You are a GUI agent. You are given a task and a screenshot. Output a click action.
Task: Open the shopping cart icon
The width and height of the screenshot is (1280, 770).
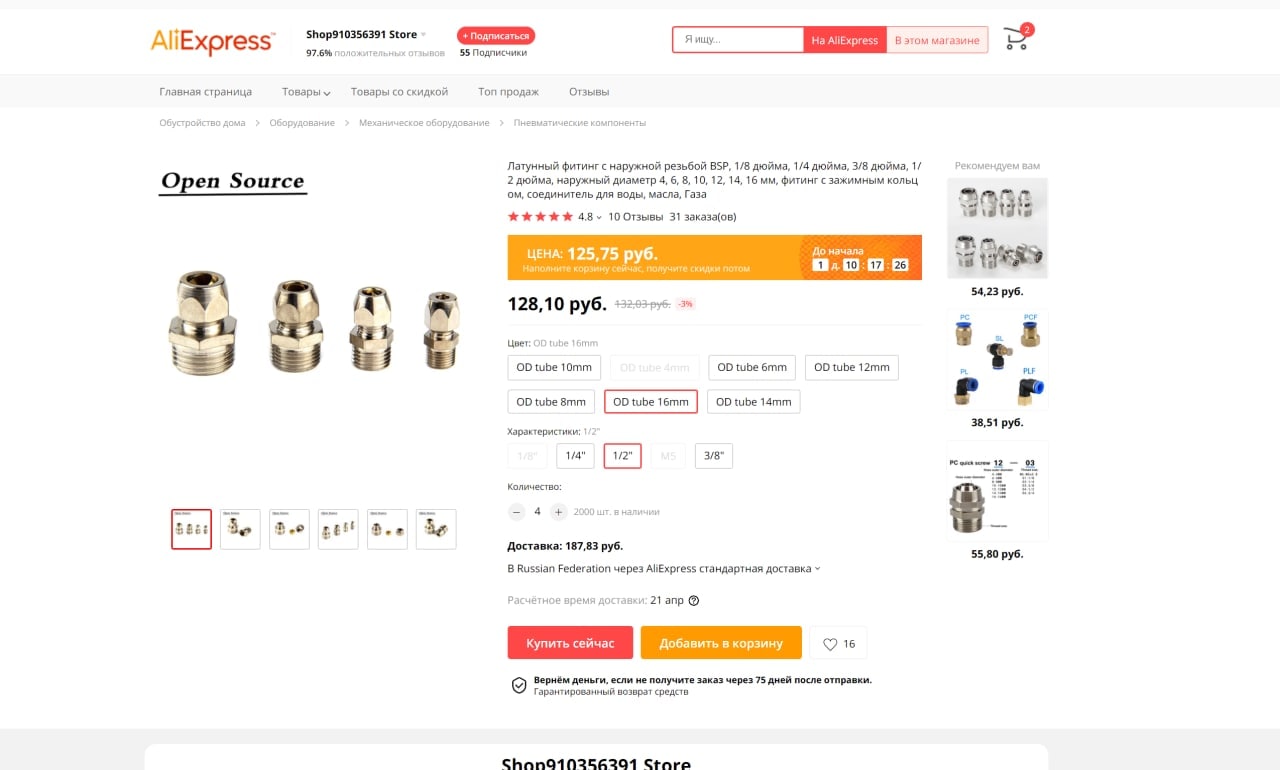pos(1016,39)
